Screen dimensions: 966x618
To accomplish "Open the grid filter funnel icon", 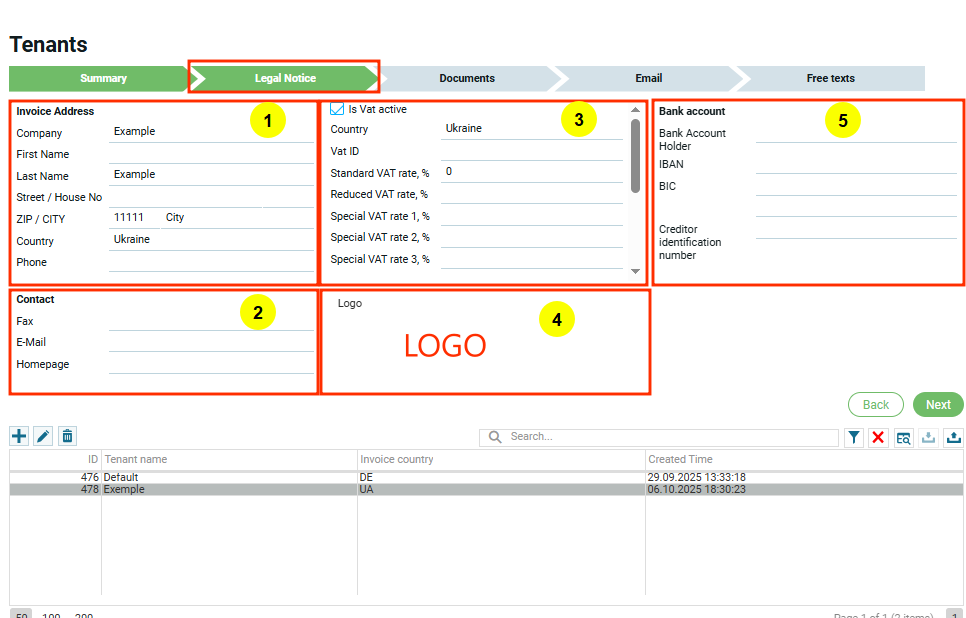I will click(854, 437).
